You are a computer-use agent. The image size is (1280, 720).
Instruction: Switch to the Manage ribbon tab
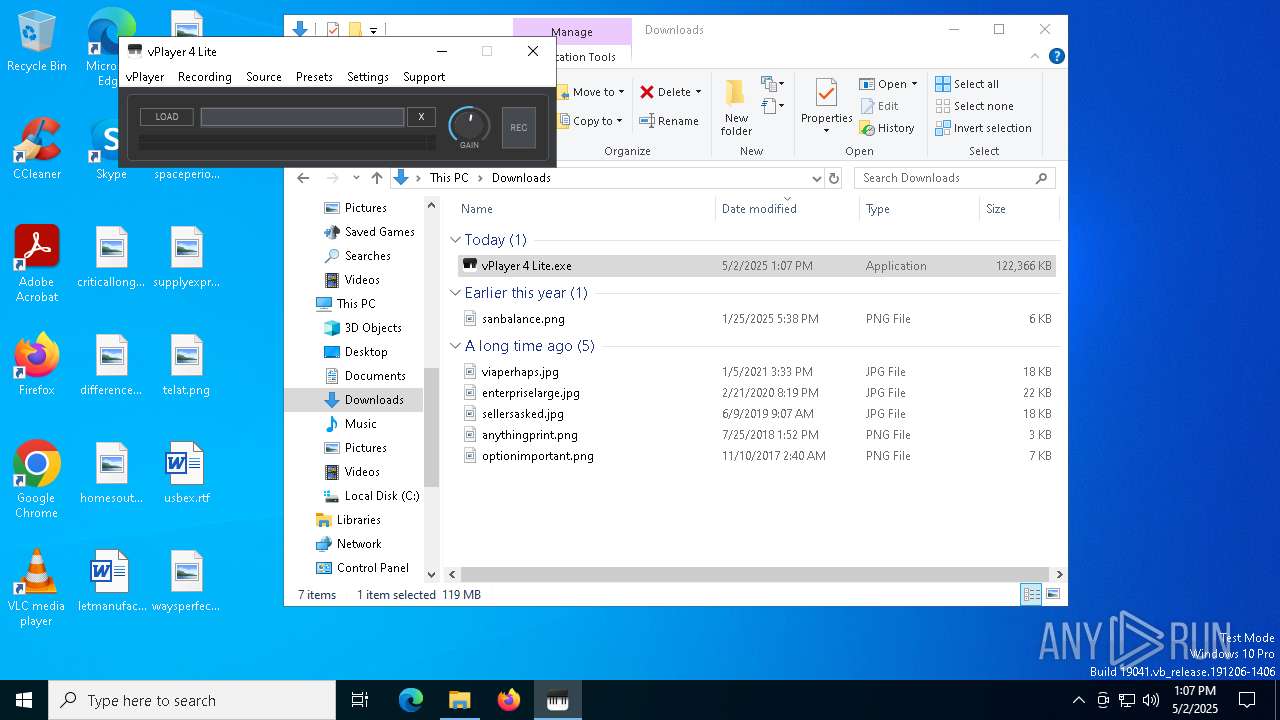(x=572, y=32)
